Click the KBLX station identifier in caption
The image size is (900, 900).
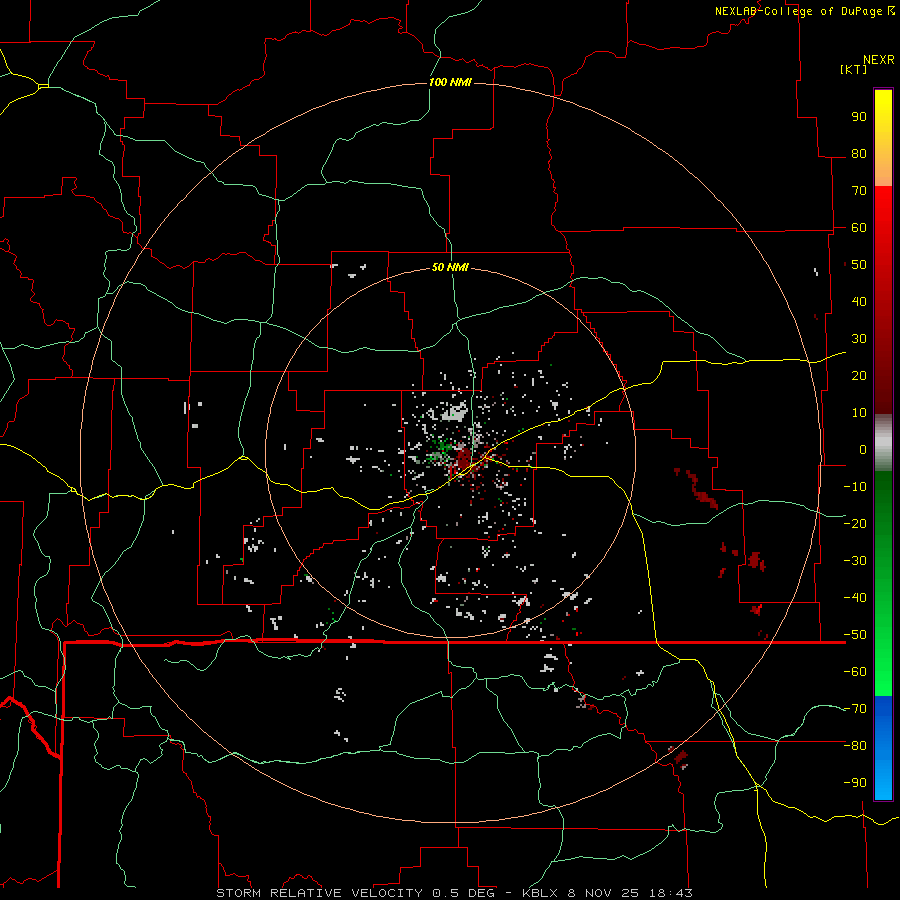pyautogui.click(x=540, y=893)
